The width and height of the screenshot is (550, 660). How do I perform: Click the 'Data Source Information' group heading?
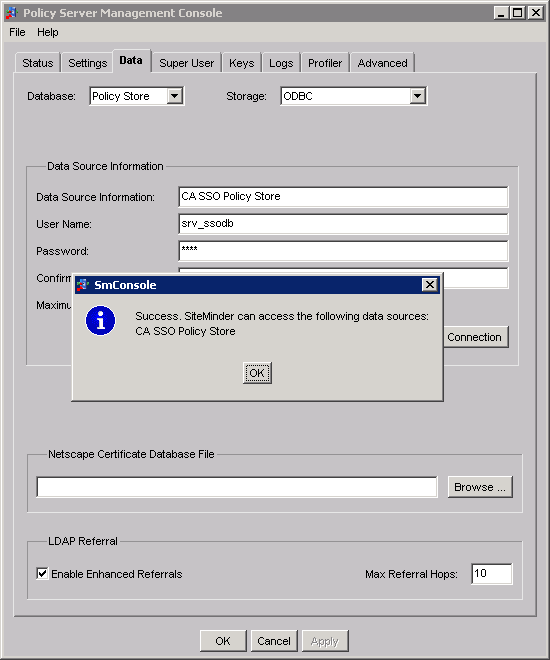pos(105,166)
